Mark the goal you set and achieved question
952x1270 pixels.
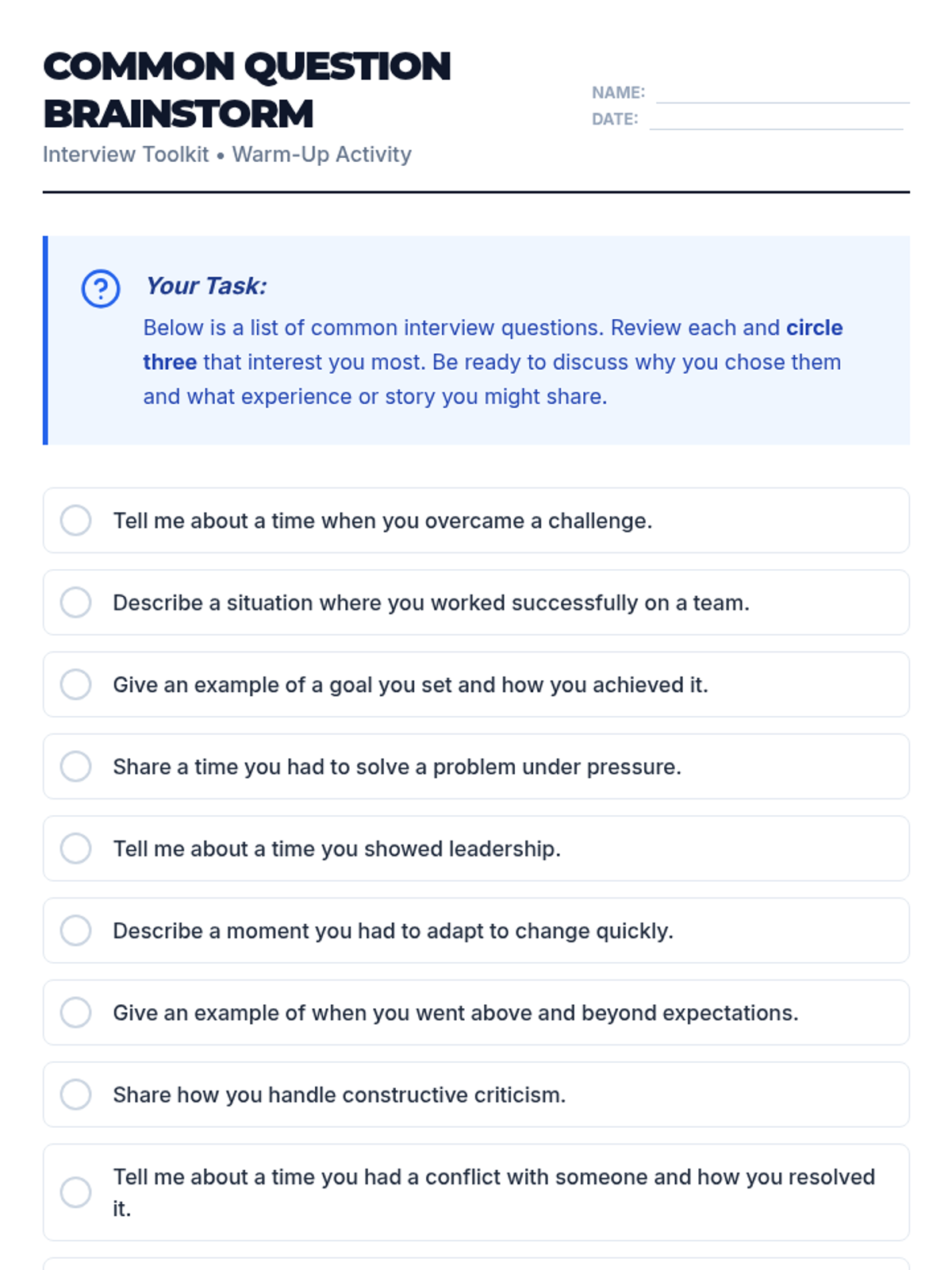point(76,684)
